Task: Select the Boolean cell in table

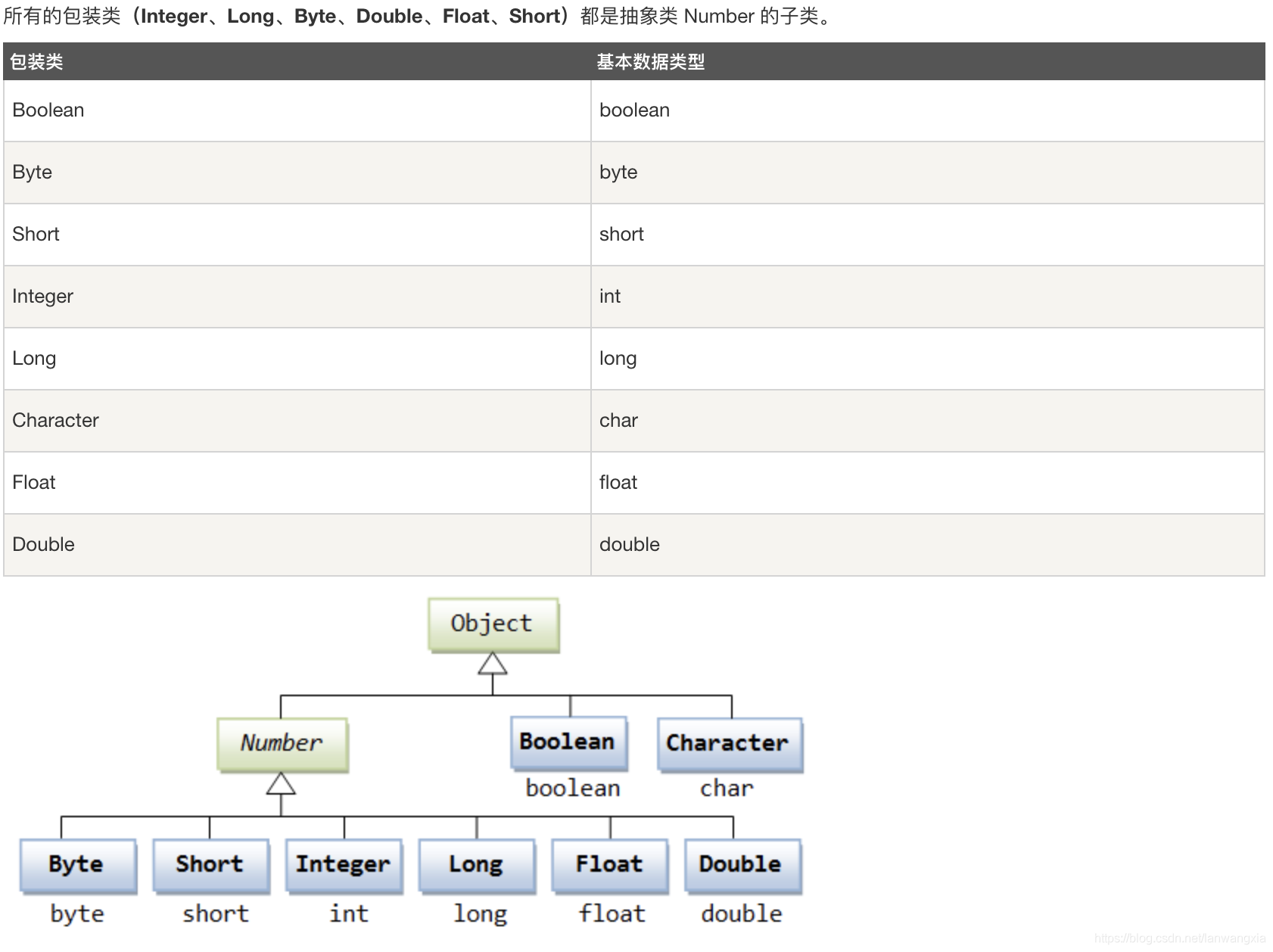Action: pyautogui.click(x=297, y=110)
